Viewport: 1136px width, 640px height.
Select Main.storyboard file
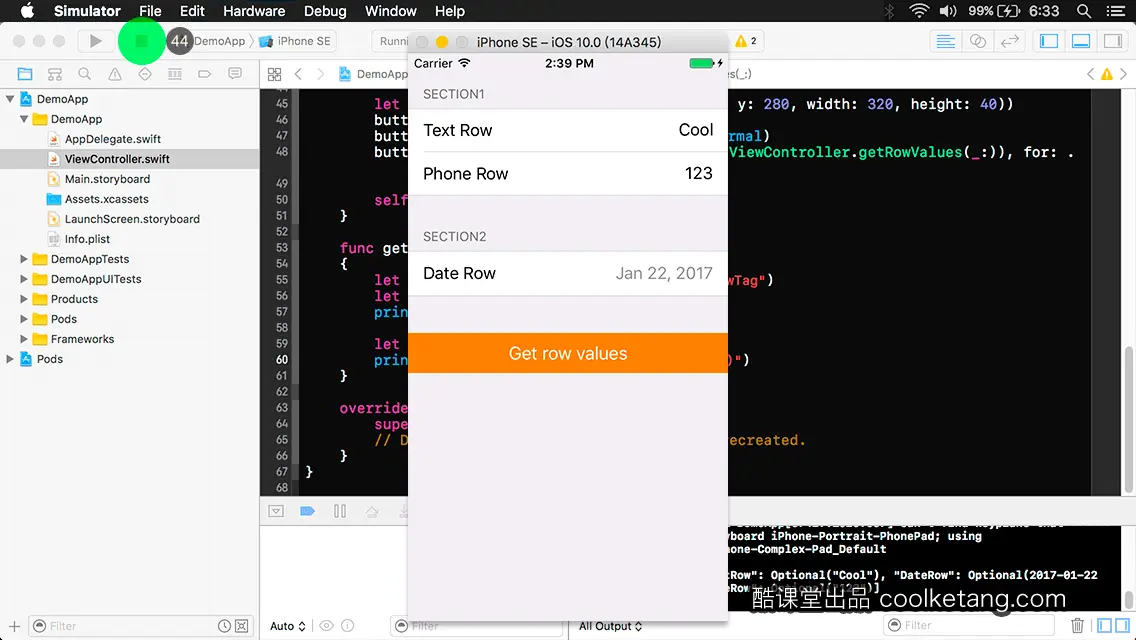(107, 179)
